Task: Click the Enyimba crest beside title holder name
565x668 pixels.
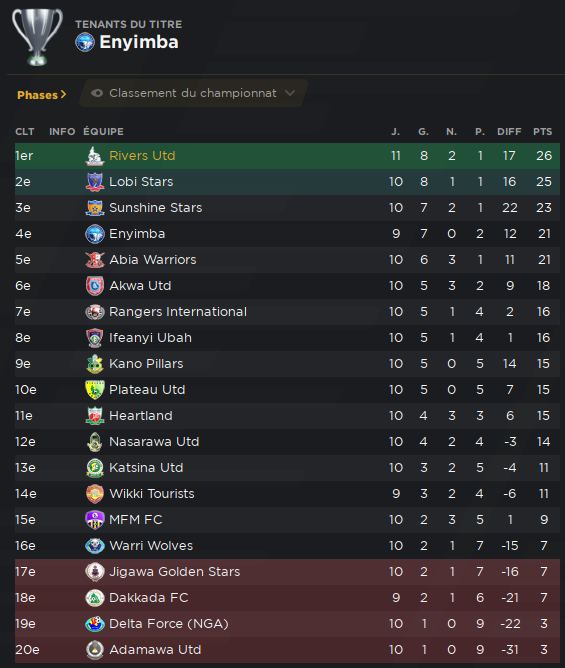Action: [x=85, y=42]
